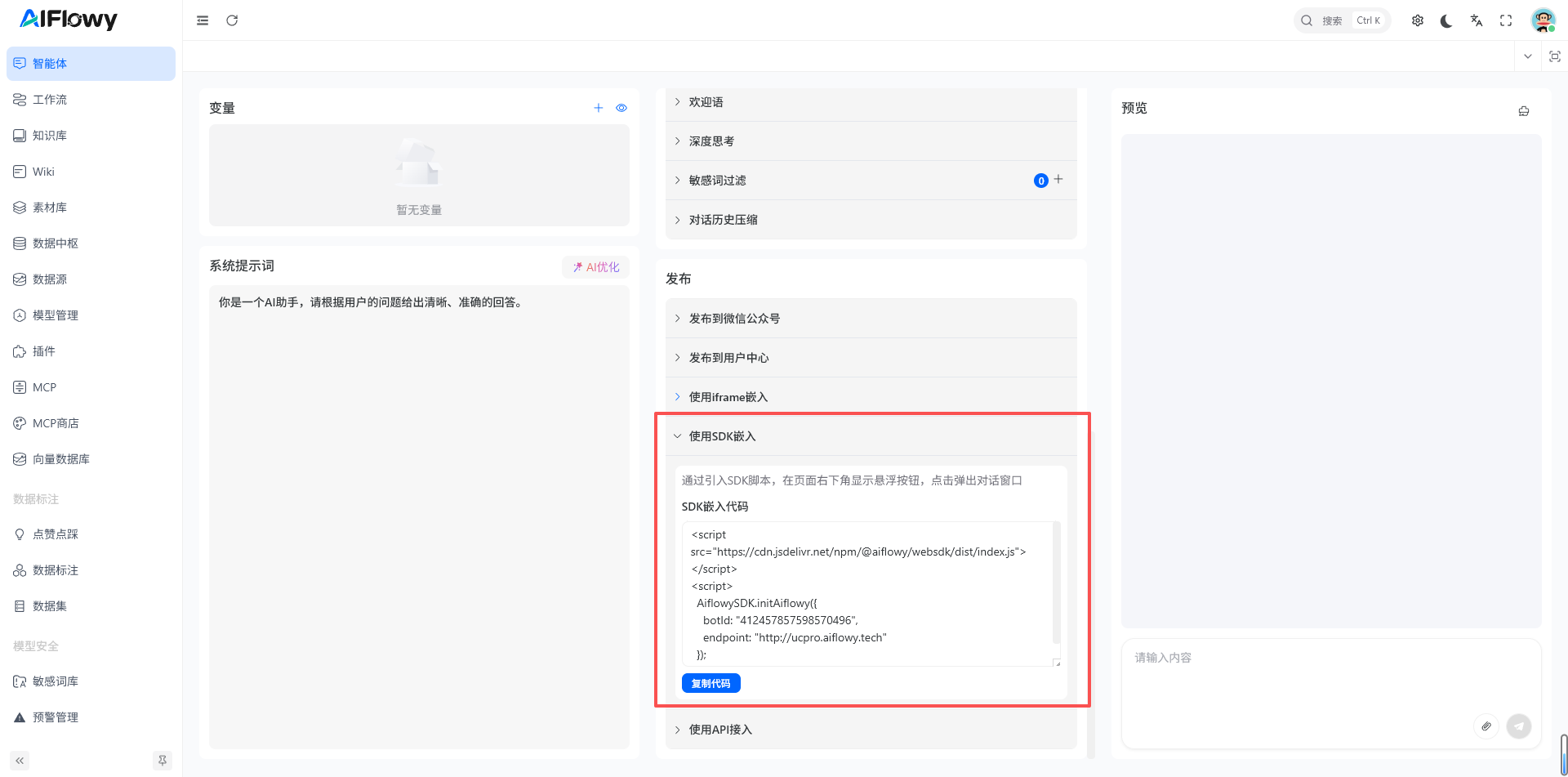Click the 敏感词过滤 count badge
The image size is (1568, 777).
point(1041,181)
